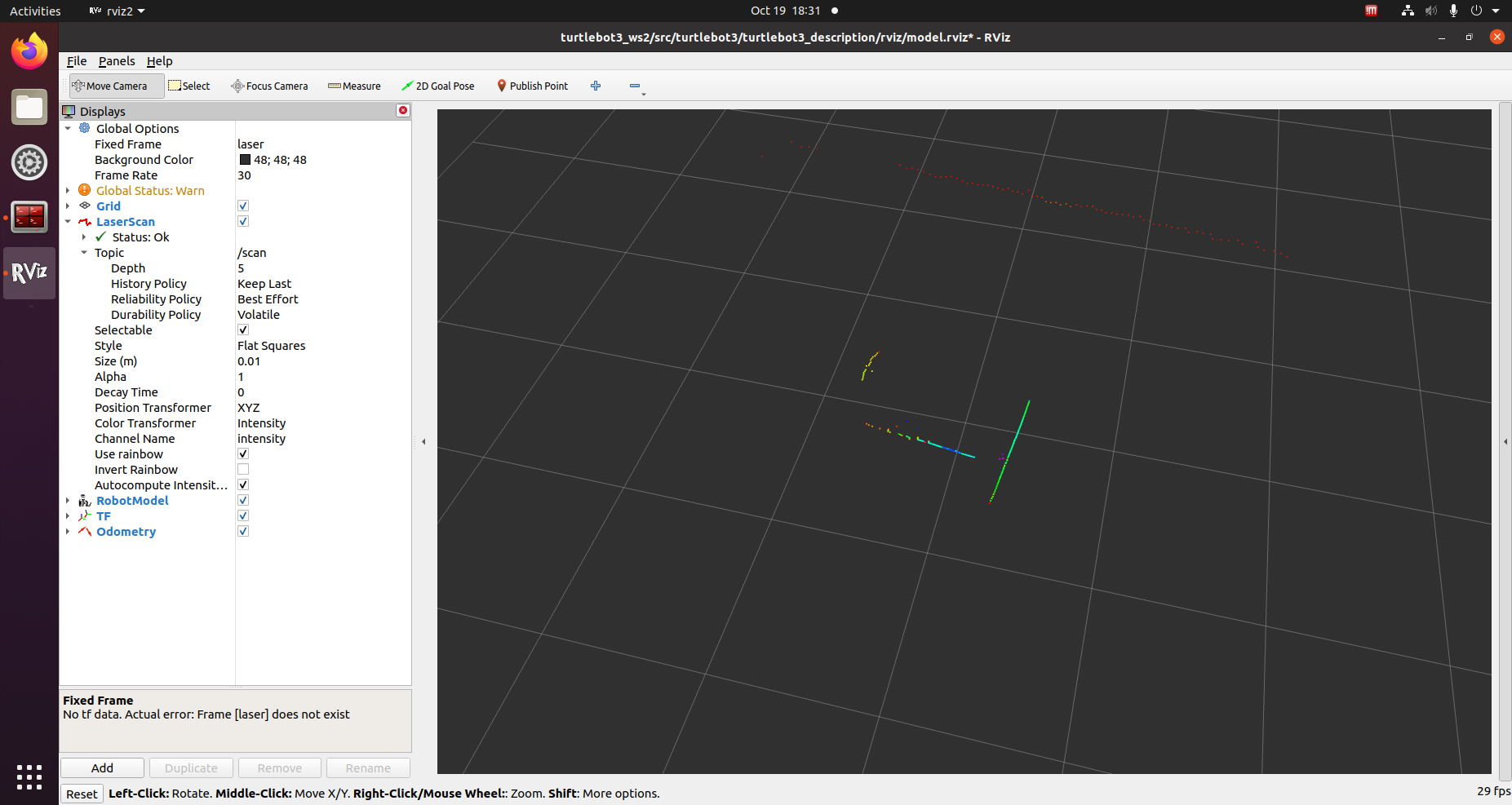Click the blue minus remove-tool icon

pyautogui.click(x=635, y=86)
